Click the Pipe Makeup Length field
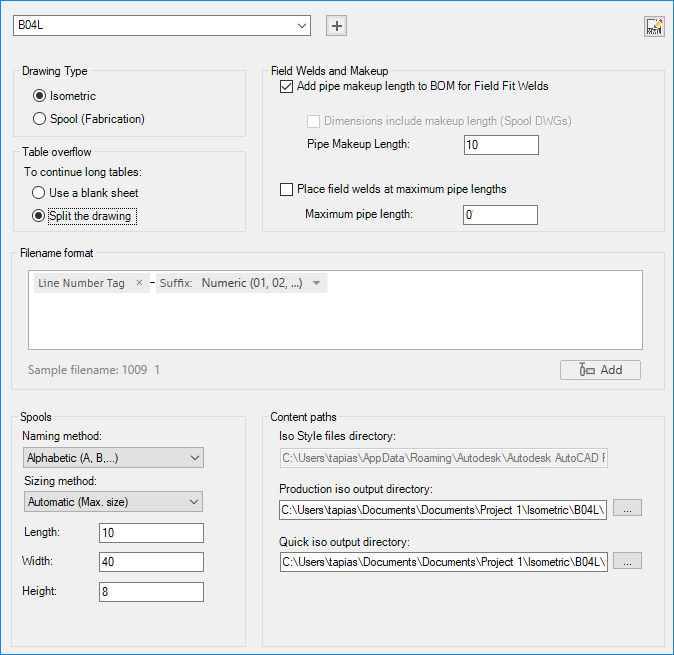This screenshot has height=655, width=674. coord(501,145)
